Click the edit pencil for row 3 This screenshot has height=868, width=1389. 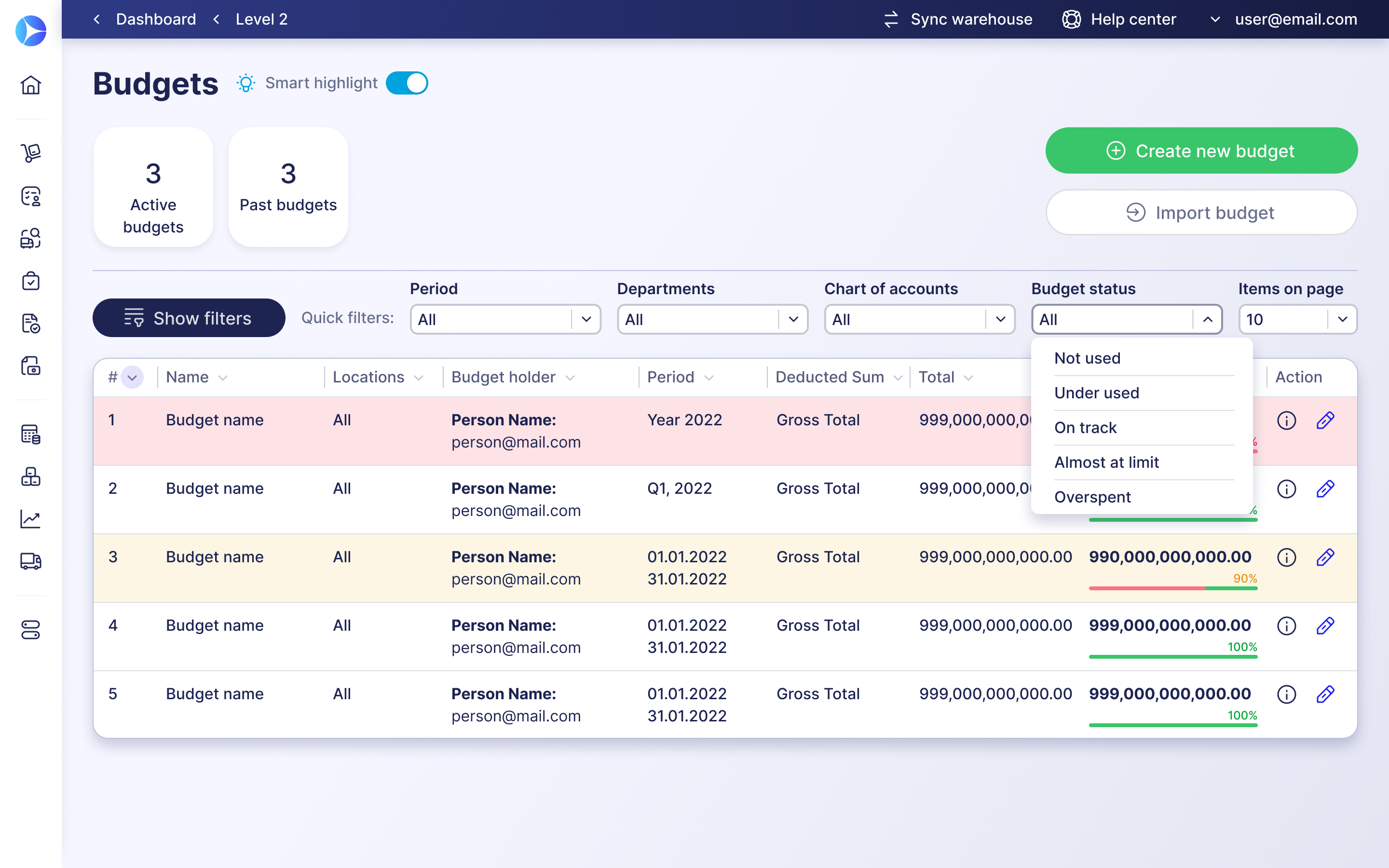[x=1325, y=557]
